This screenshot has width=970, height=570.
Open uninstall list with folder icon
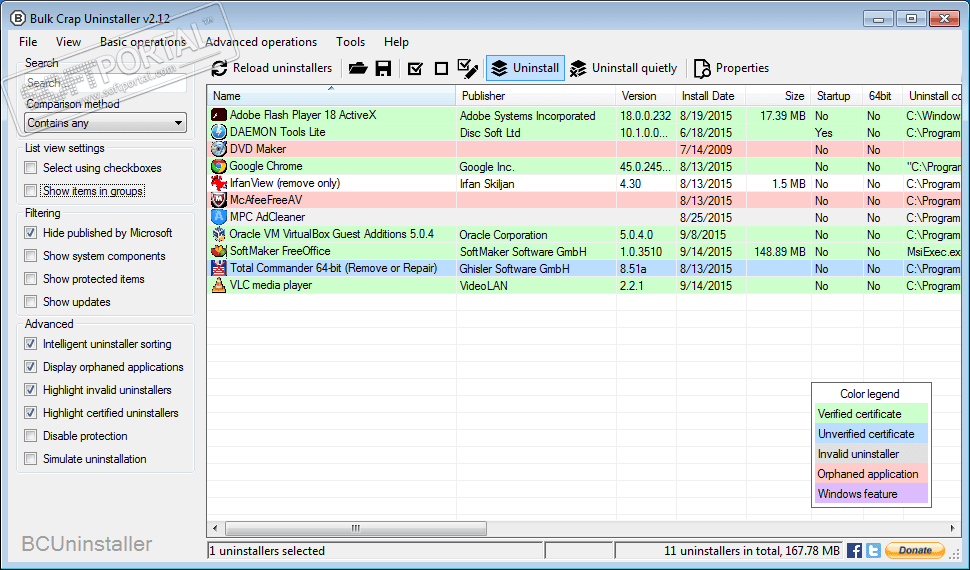(x=358, y=68)
